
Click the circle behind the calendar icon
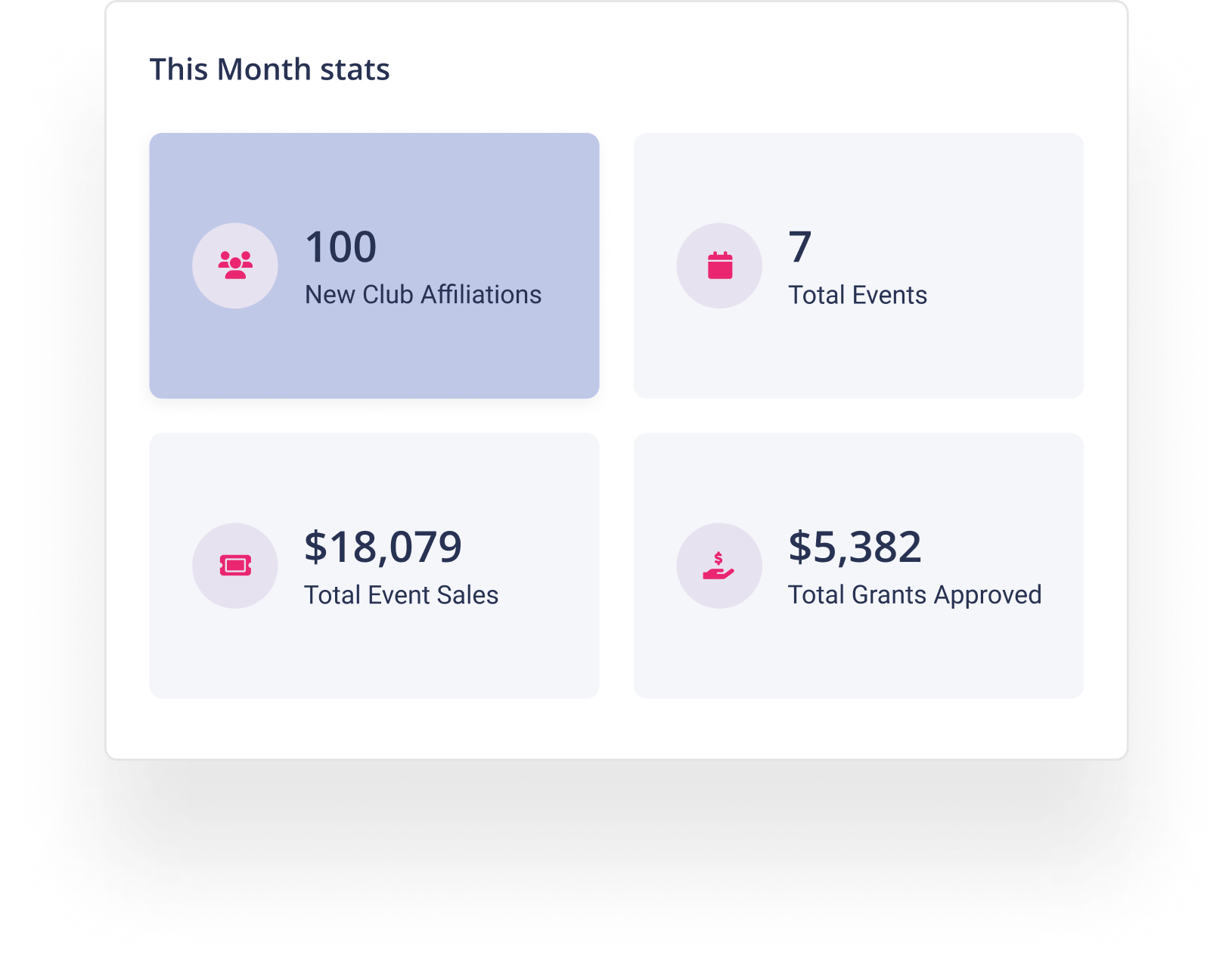coord(719,265)
